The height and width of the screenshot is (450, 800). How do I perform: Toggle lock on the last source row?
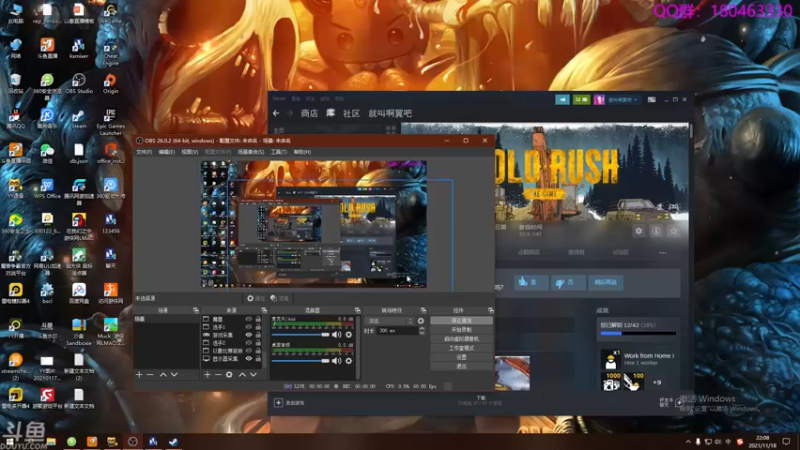(x=258, y=359)
